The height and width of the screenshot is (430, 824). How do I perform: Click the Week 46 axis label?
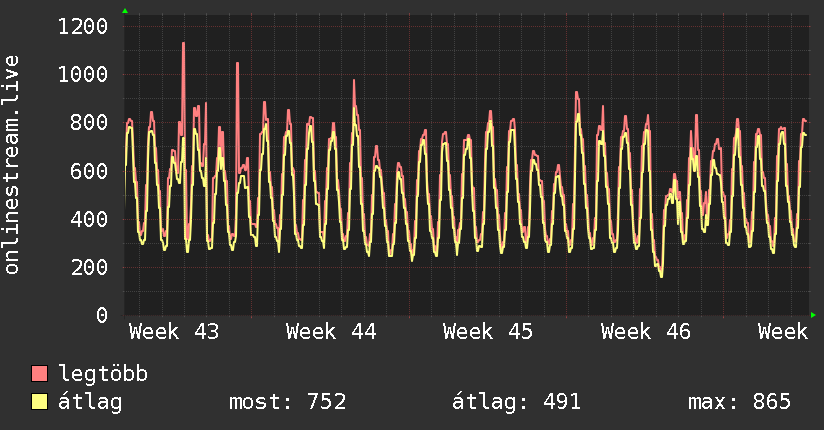pos(646,332)
